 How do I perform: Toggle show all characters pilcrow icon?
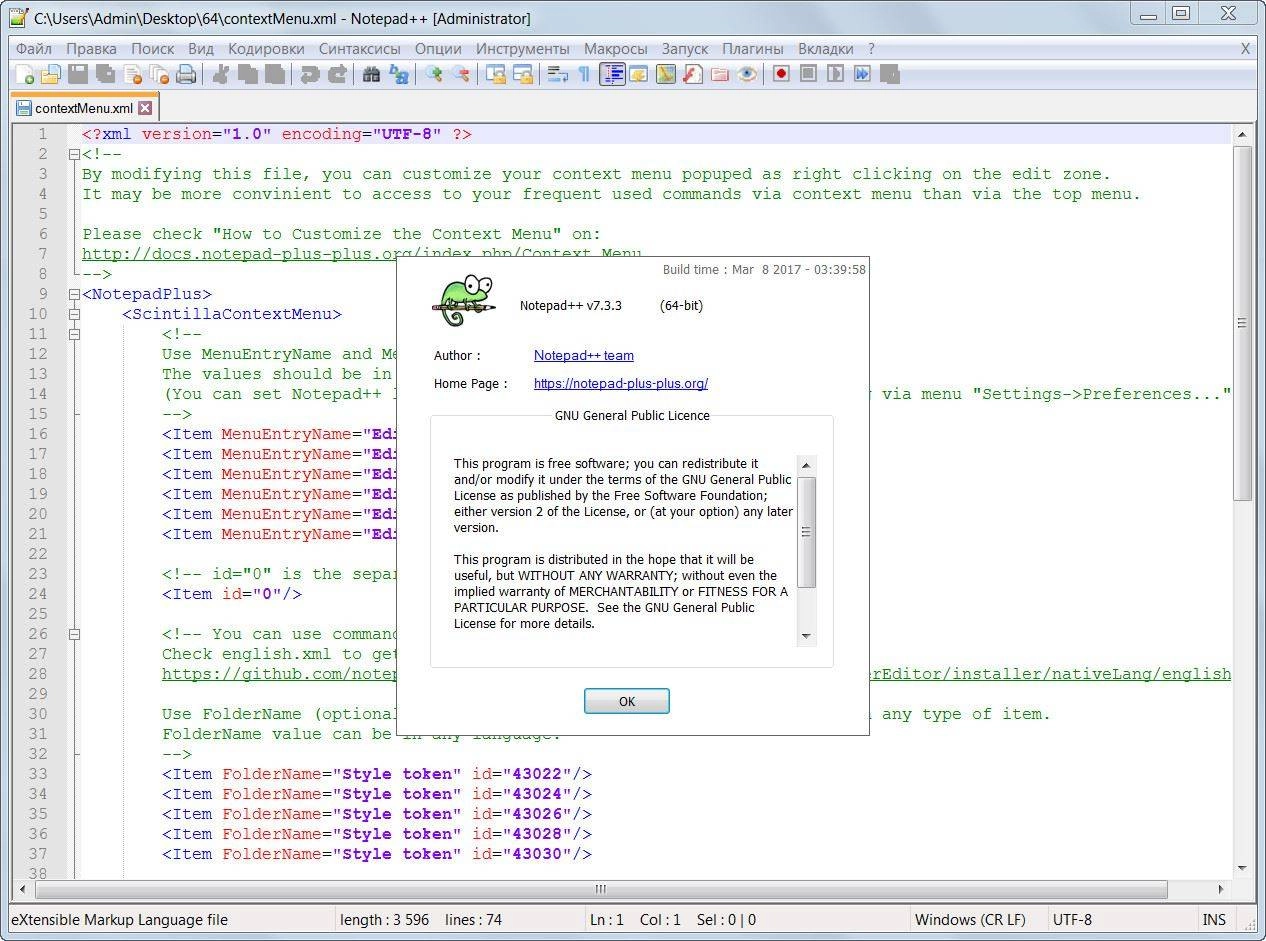click(584, 74)
